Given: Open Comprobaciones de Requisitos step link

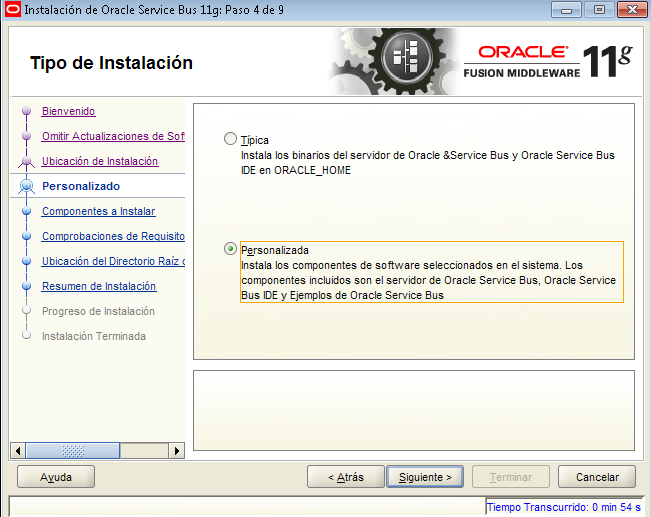Looking at the screenshot, I should [113, 236].
